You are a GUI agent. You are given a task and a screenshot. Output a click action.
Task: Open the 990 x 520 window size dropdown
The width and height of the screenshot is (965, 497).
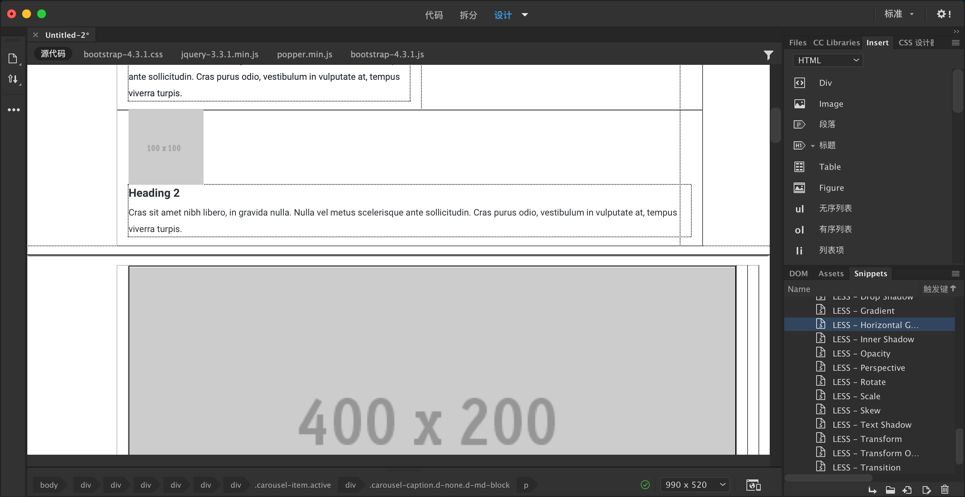pyautogui.click(x=695, y=485)
